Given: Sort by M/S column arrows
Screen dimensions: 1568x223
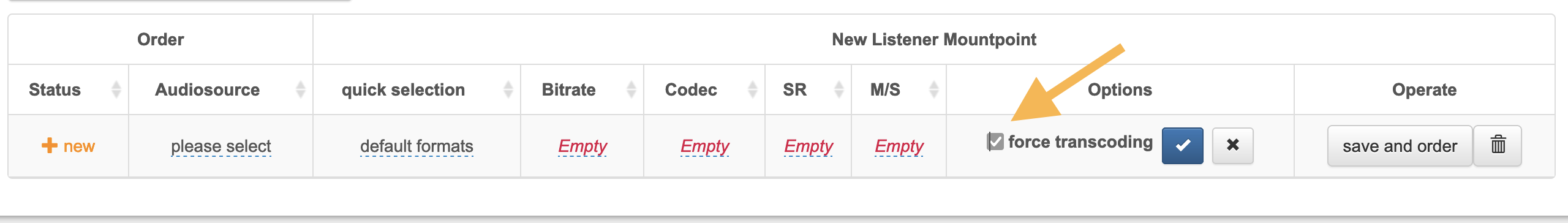Looking at the screenshot, I should 934,89.
